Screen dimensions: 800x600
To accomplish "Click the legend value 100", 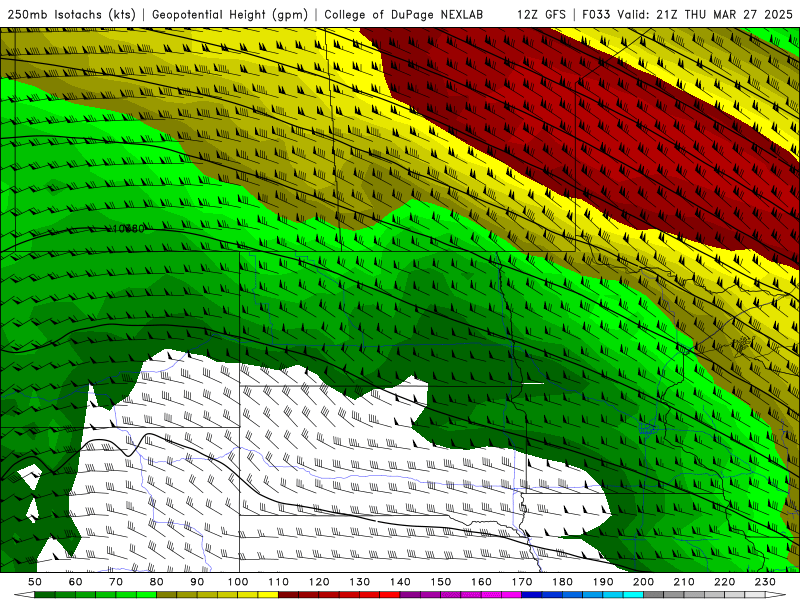I will point(238,582).
